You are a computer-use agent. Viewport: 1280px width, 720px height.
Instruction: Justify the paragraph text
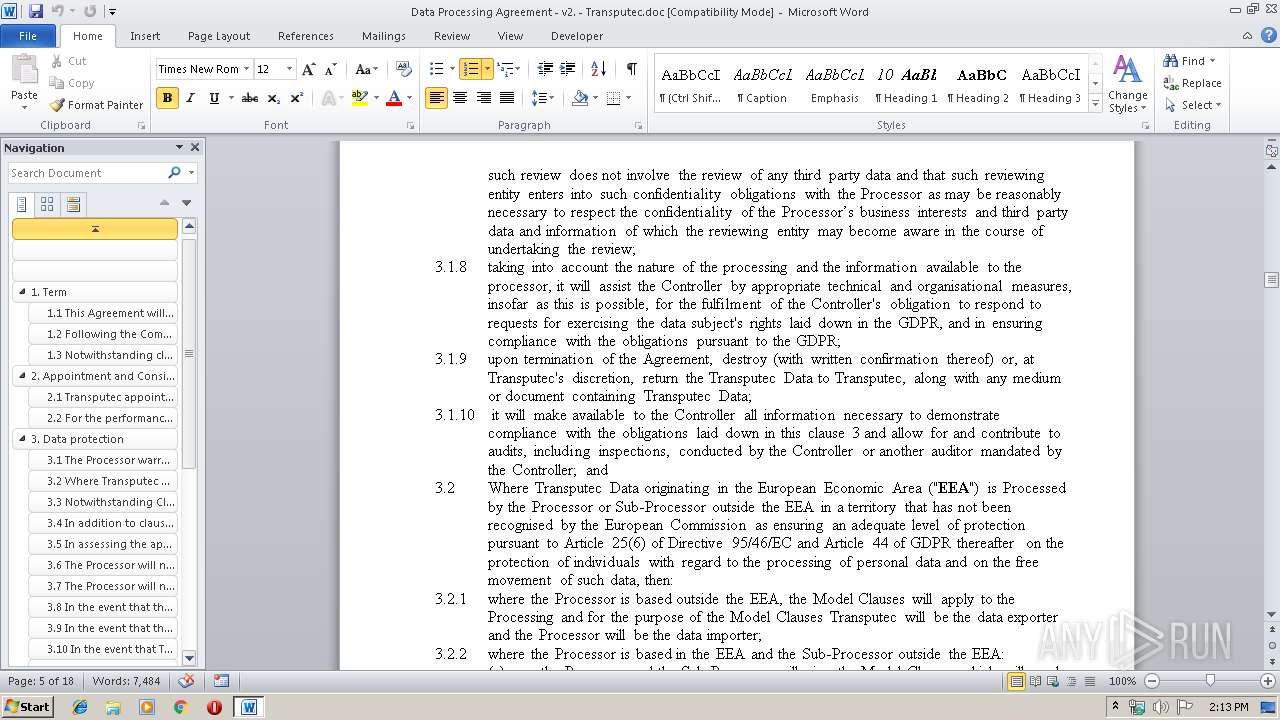click(507, 98)
